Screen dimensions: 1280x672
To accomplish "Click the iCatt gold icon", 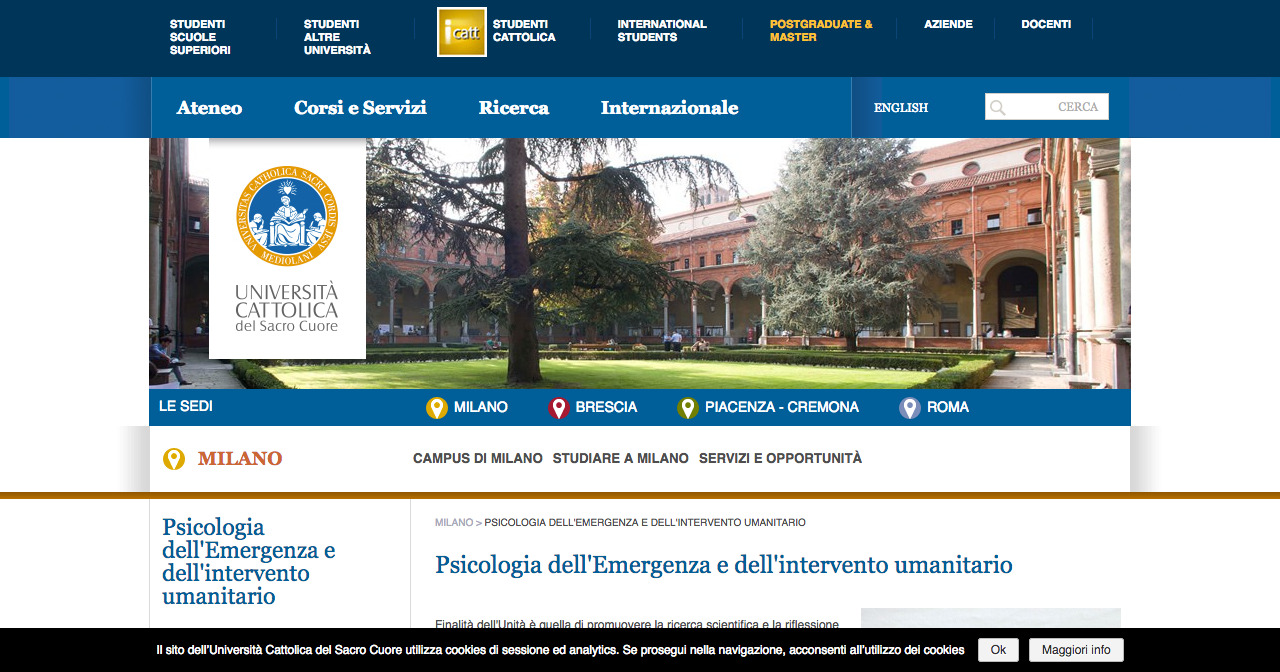I will pyautogui.click(x=462, y=32).
